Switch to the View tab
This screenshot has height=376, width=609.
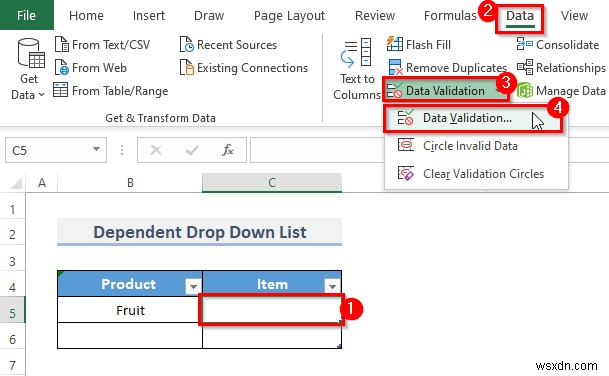coord(574,16)
